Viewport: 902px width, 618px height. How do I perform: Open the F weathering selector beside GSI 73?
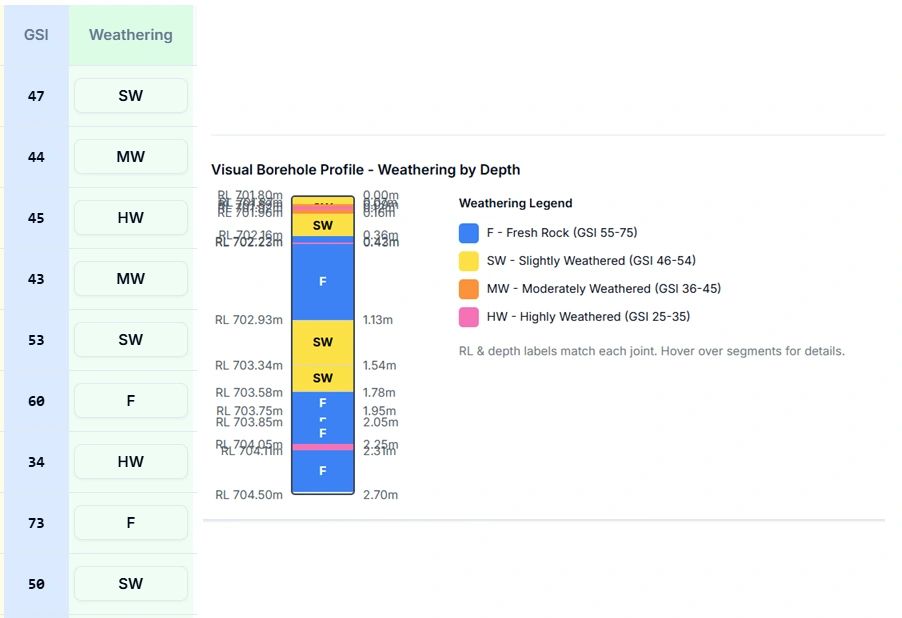[x=131, y=523]
